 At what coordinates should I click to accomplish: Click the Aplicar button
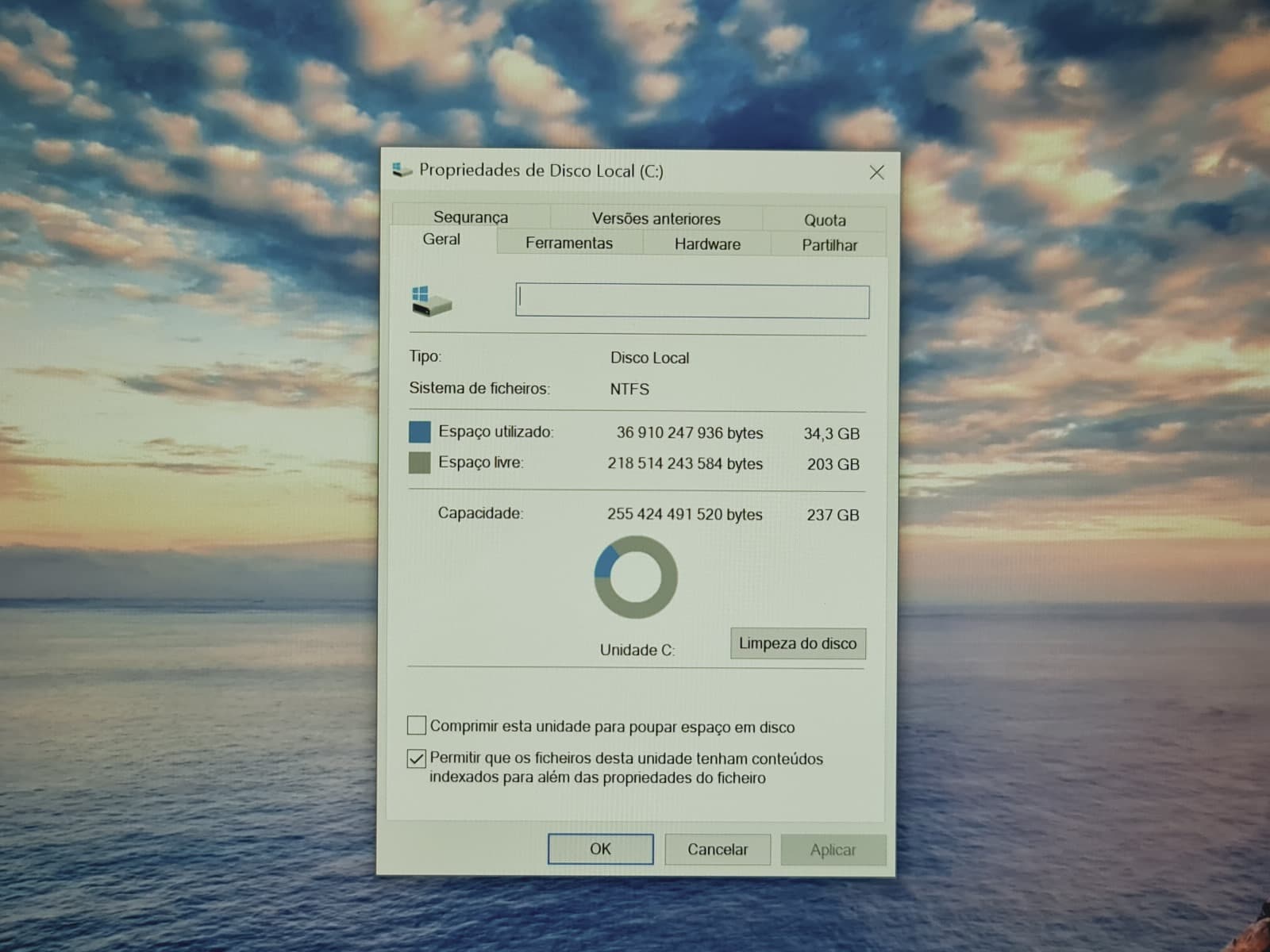(833, 850)
